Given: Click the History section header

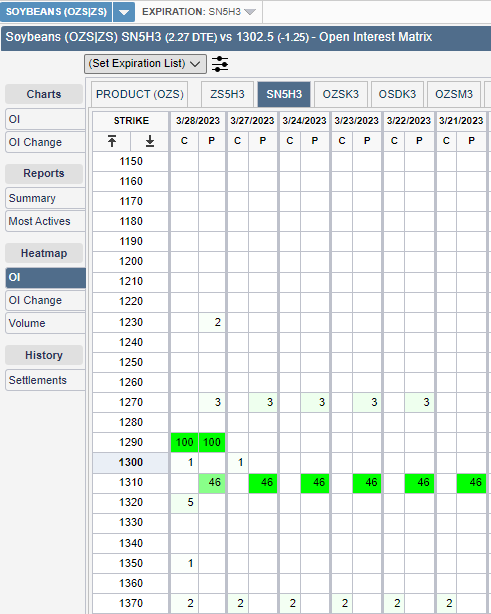Looking at the screenshot, I should coord(44,355).
